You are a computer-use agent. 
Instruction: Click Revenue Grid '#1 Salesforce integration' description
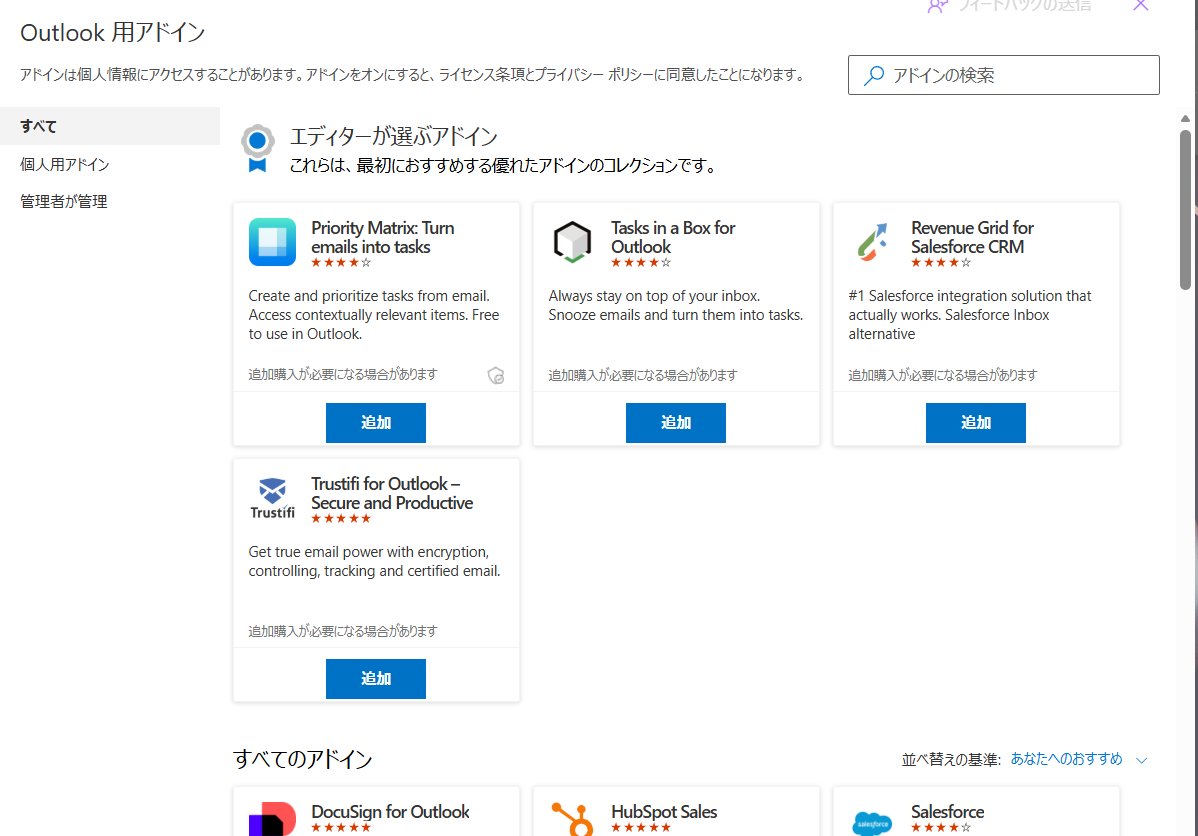pos(970,315)
